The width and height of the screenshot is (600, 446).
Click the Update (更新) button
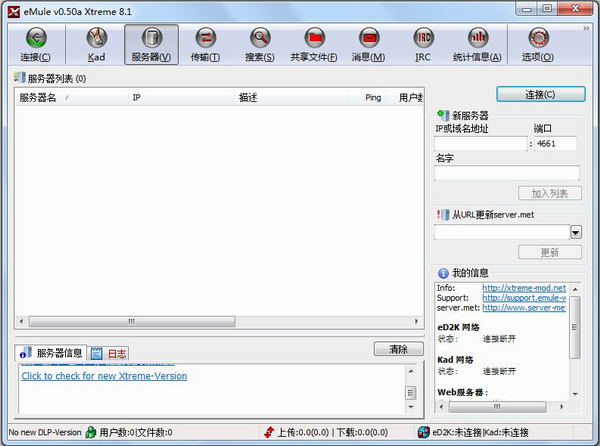click(x=550, y=252)
